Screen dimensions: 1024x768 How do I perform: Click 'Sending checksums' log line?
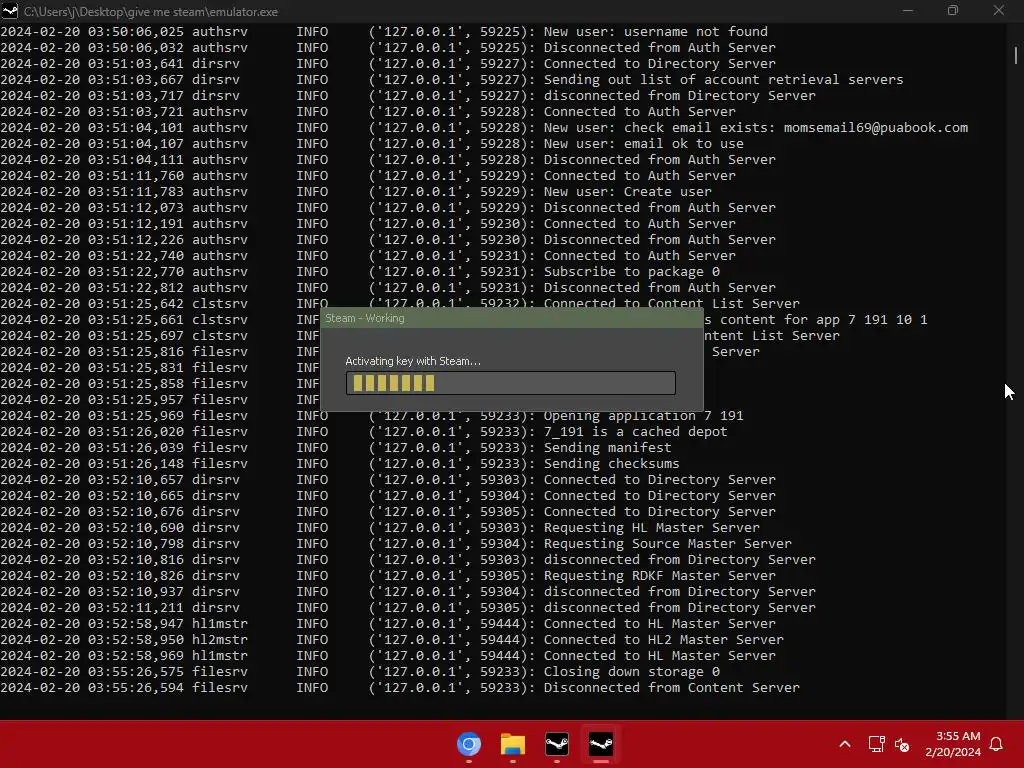611,464
